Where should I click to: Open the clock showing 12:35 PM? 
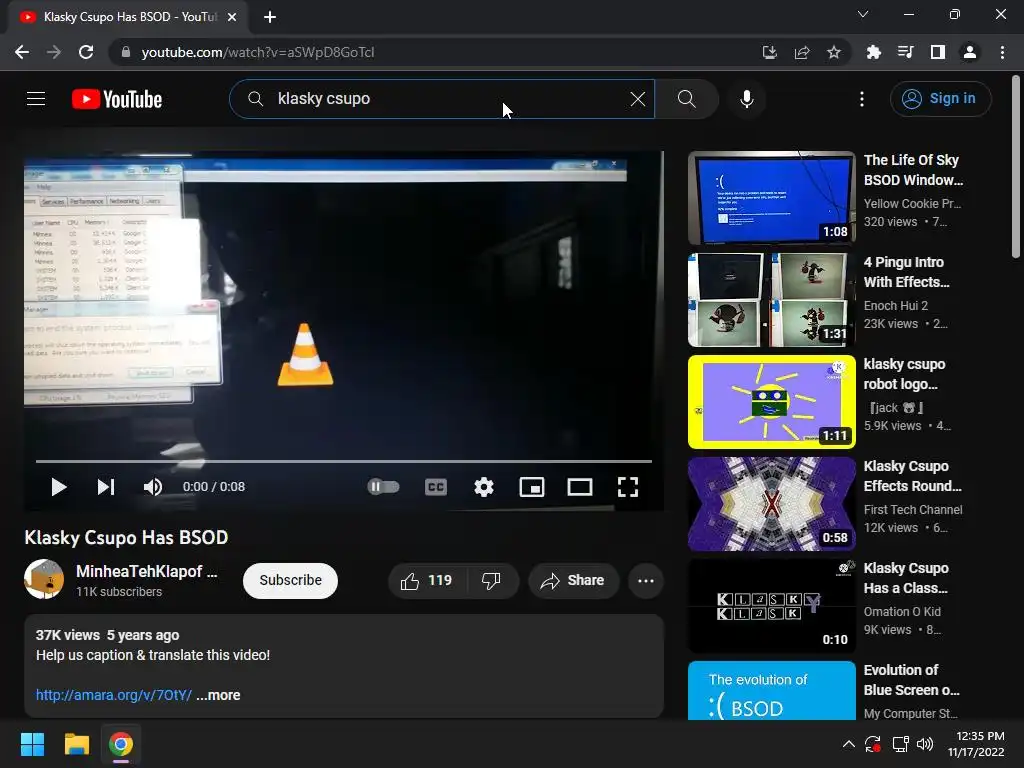click(x=976, y=744)
